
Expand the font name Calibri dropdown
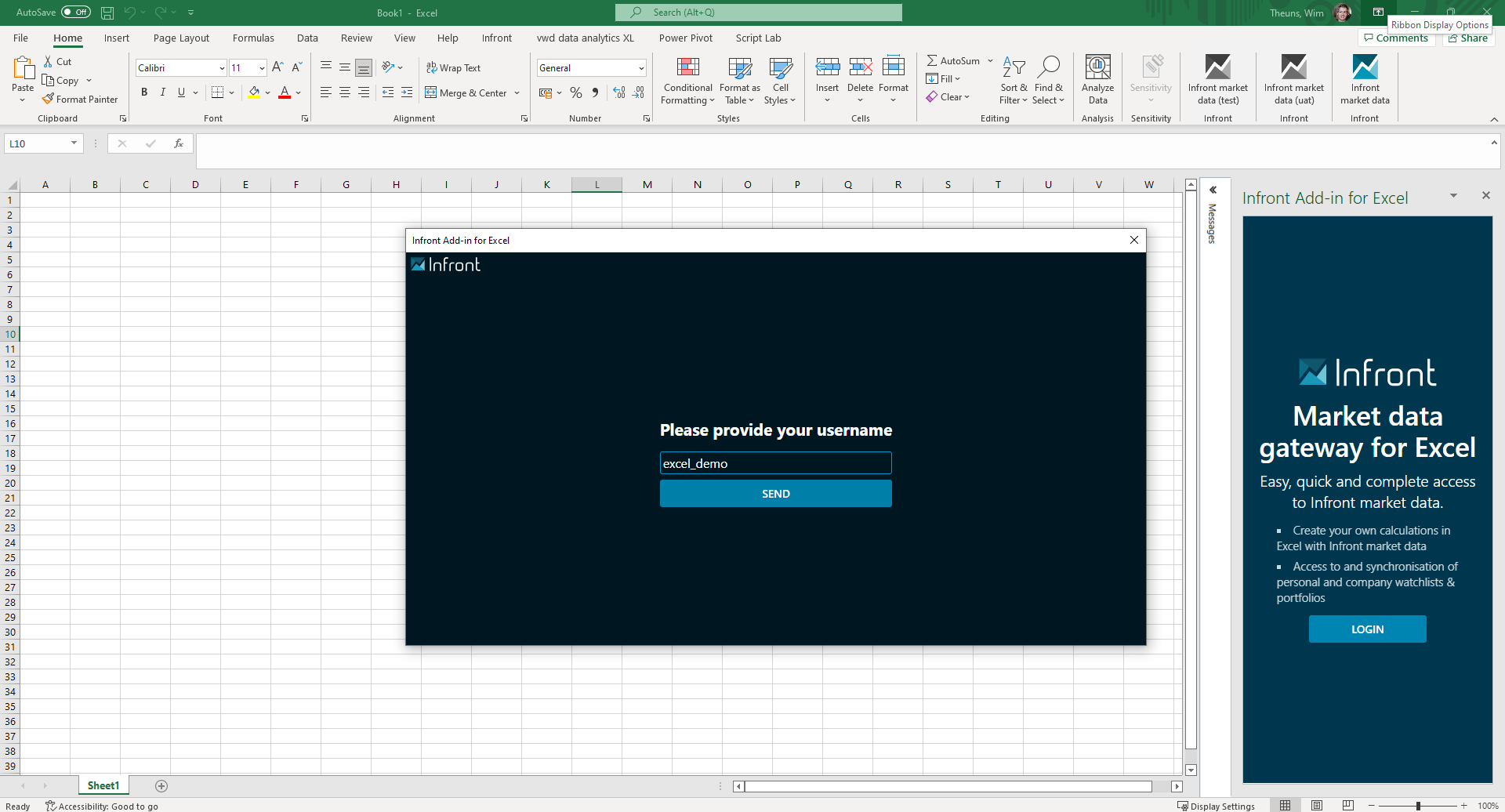pos(222,68)
